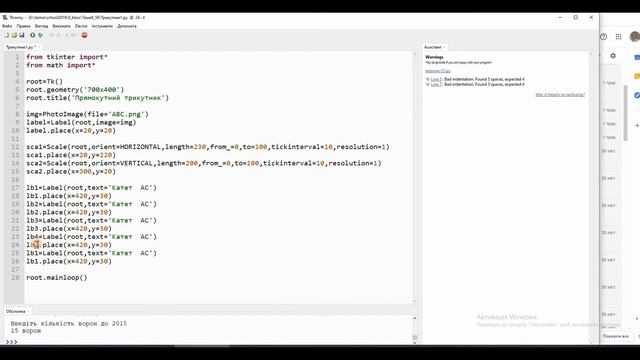Run current script with green play icon

tap(33, 35)
